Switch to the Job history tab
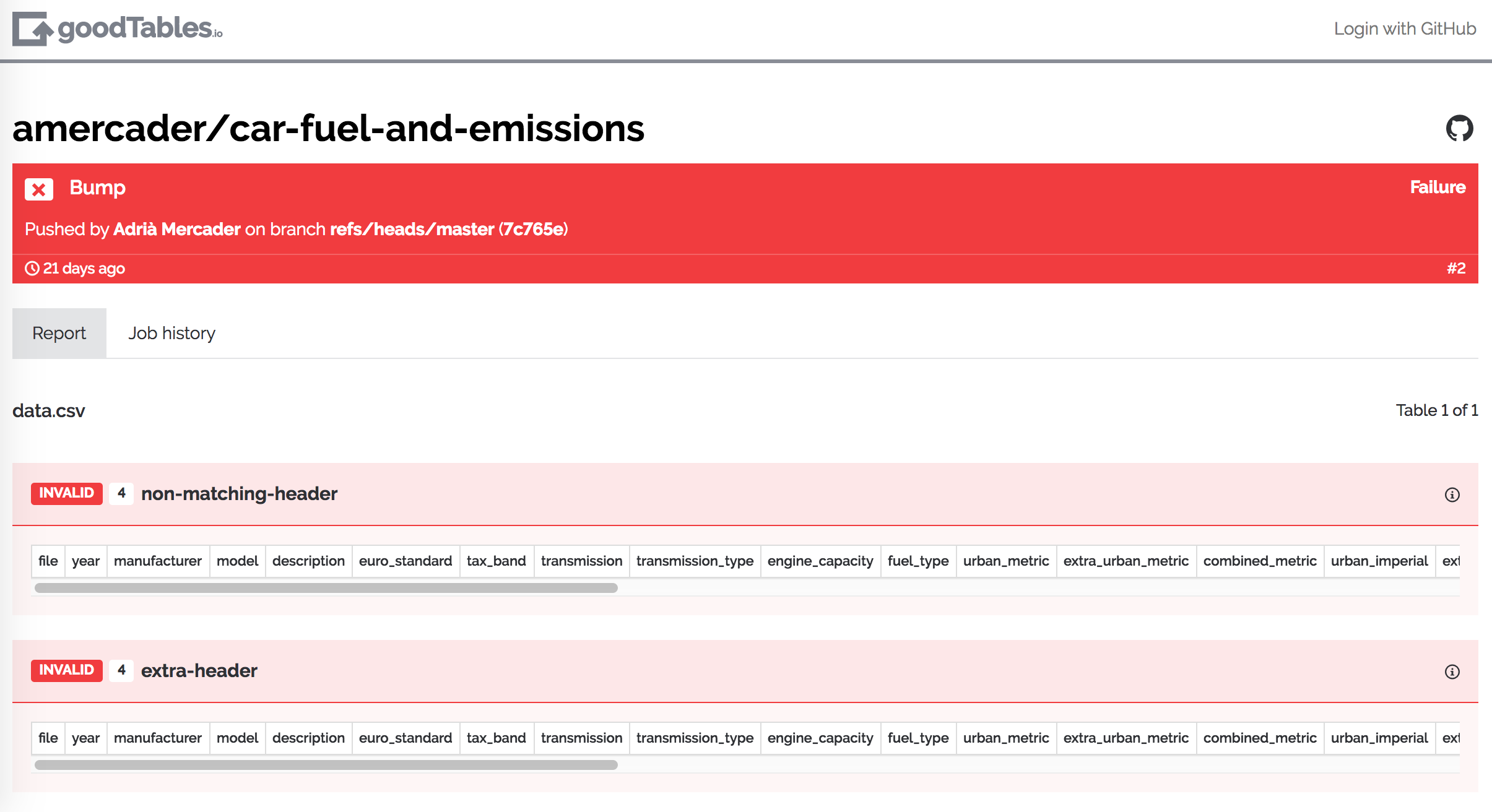The image size is (1492, 812). point(171,332)
